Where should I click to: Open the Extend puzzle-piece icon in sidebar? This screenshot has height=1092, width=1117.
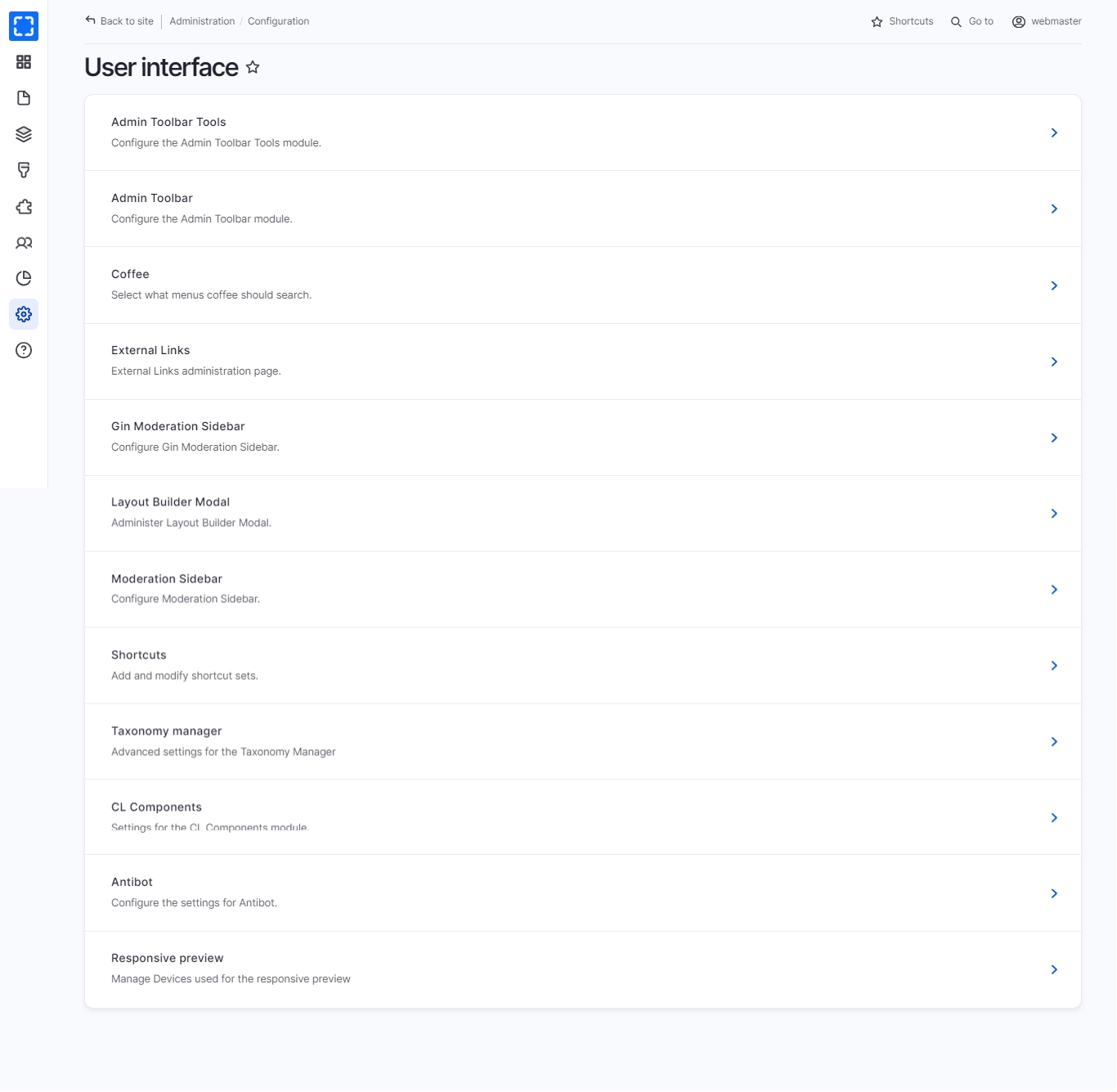tap(24, 207)
